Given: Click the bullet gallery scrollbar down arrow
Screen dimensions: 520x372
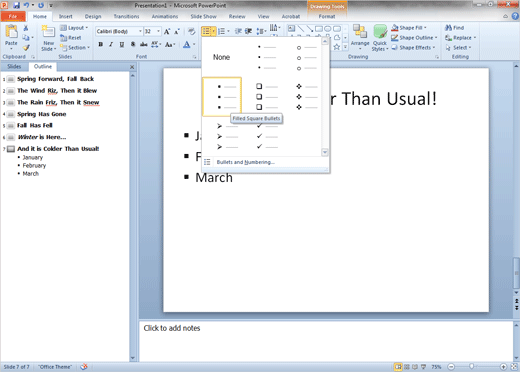Looking at the screenshot, I should (325, 152).
